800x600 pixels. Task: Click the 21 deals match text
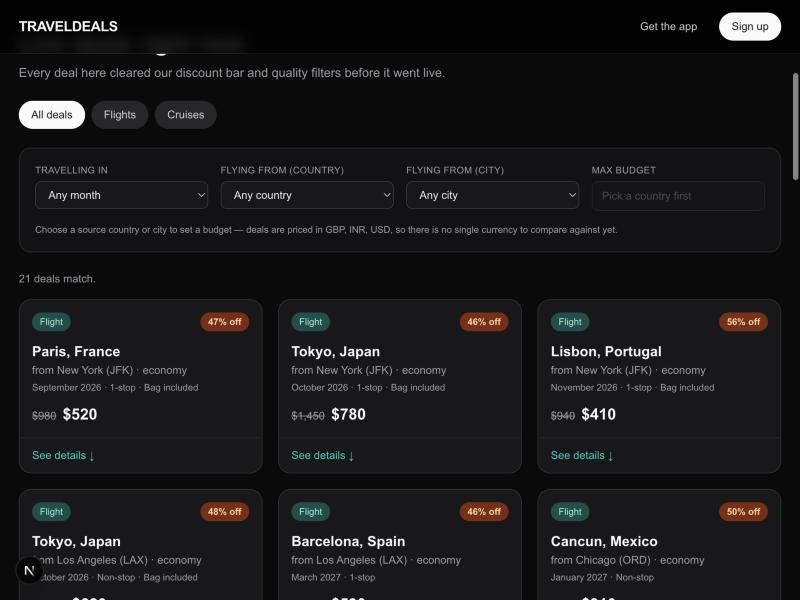tap(57, 279)
